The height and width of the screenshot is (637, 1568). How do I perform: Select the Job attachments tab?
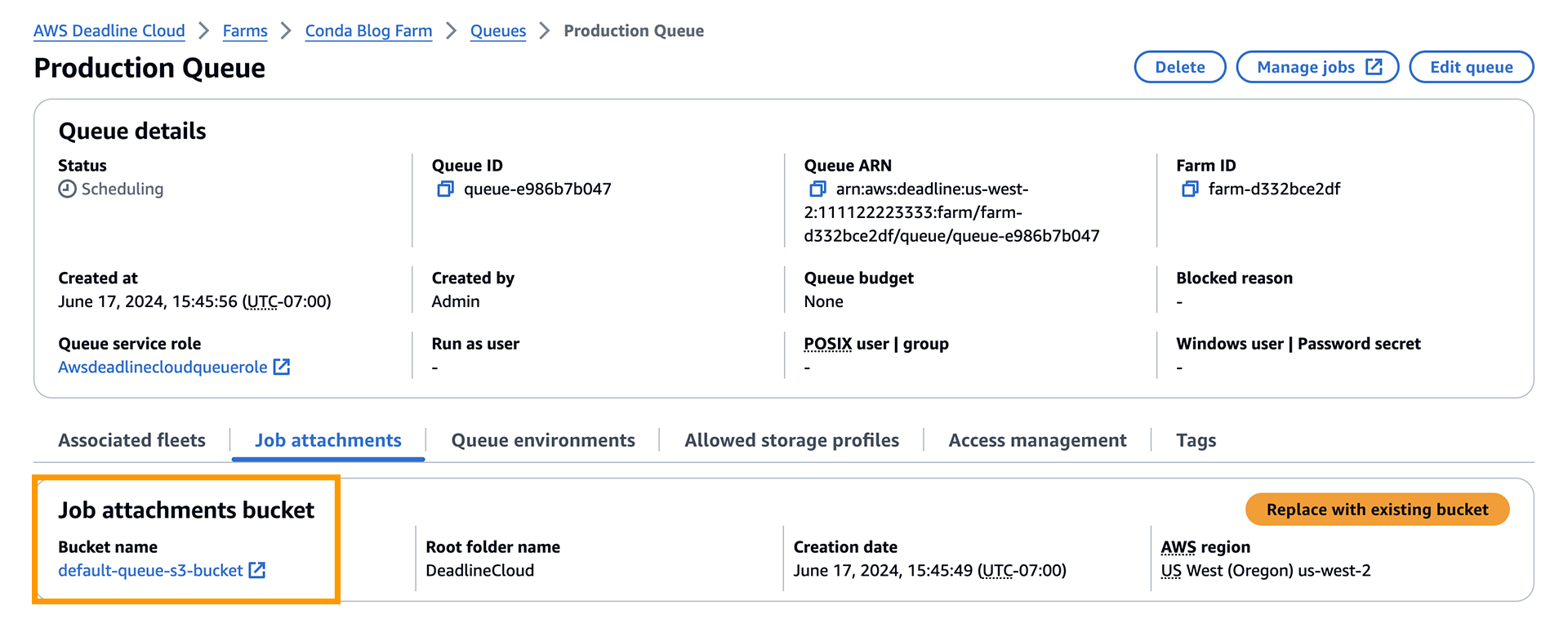(x=328, y=440)
